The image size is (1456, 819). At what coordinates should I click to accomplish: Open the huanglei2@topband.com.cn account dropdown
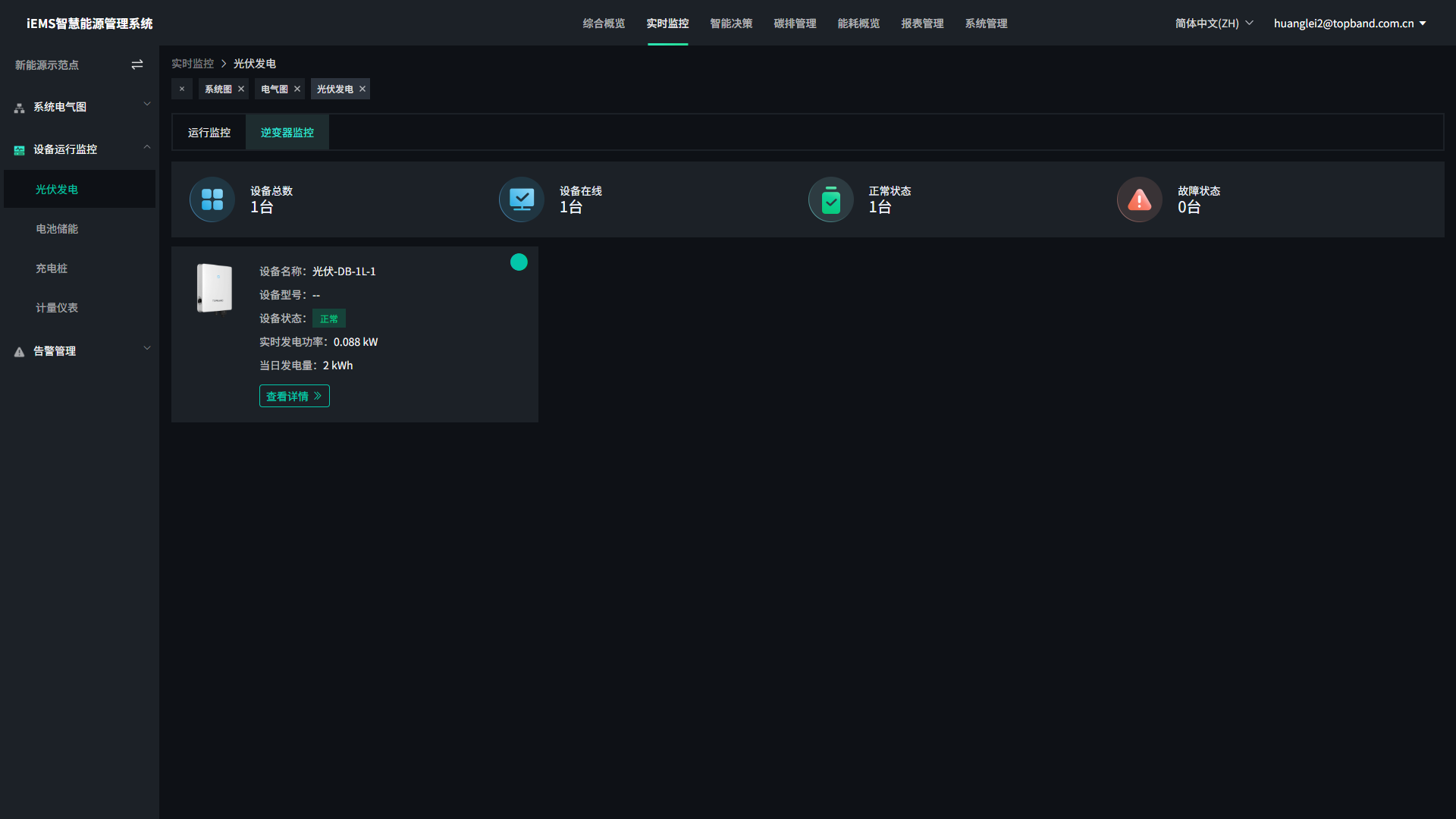coord(1350,24)
